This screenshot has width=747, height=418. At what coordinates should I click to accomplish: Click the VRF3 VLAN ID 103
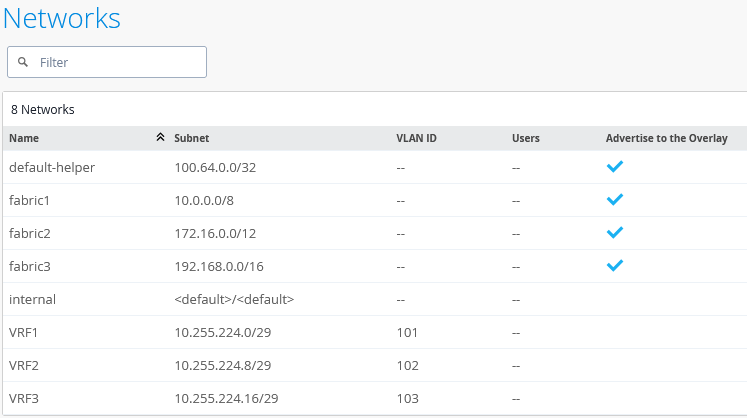pyautogui.click(x=408, y=398)
